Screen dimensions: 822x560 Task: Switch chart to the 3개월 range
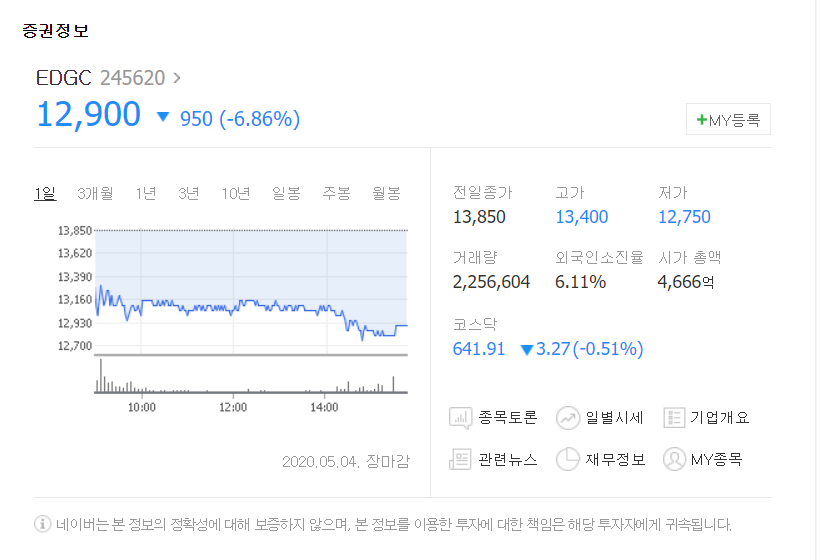pos(95,193)
